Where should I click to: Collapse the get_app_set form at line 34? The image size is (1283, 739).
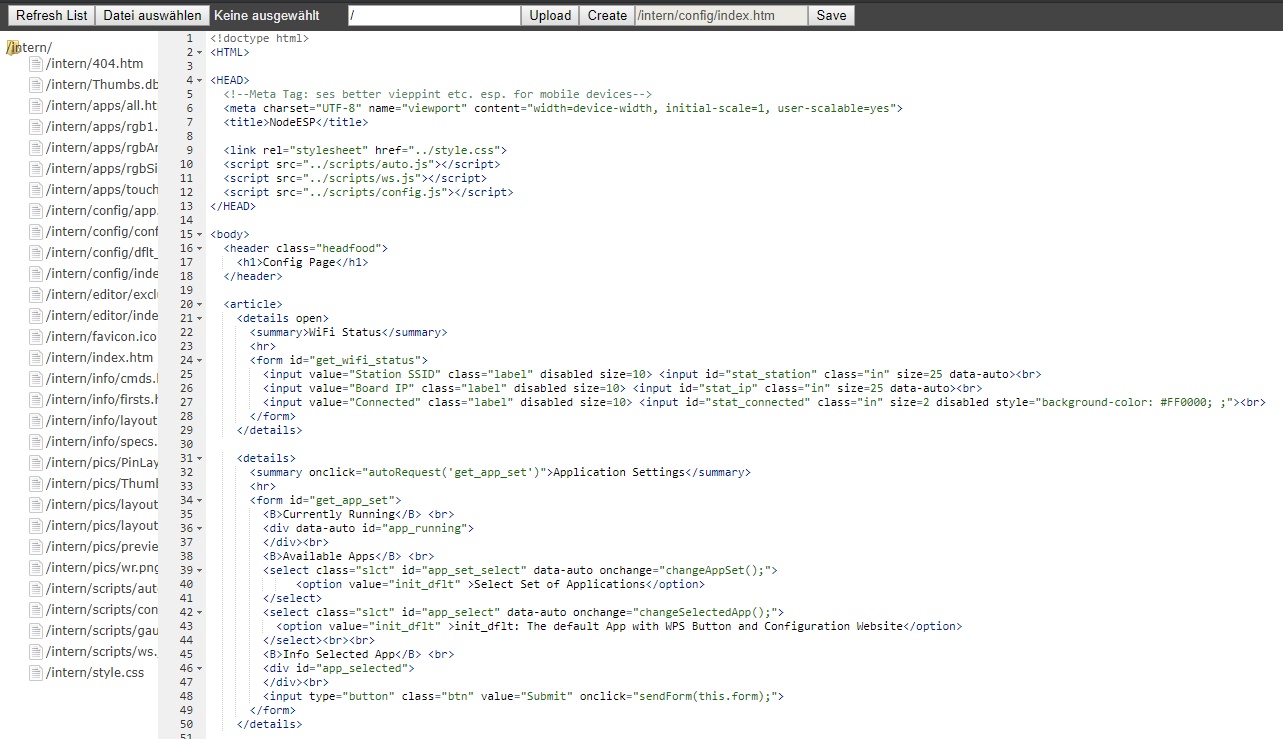pos(199,500)
